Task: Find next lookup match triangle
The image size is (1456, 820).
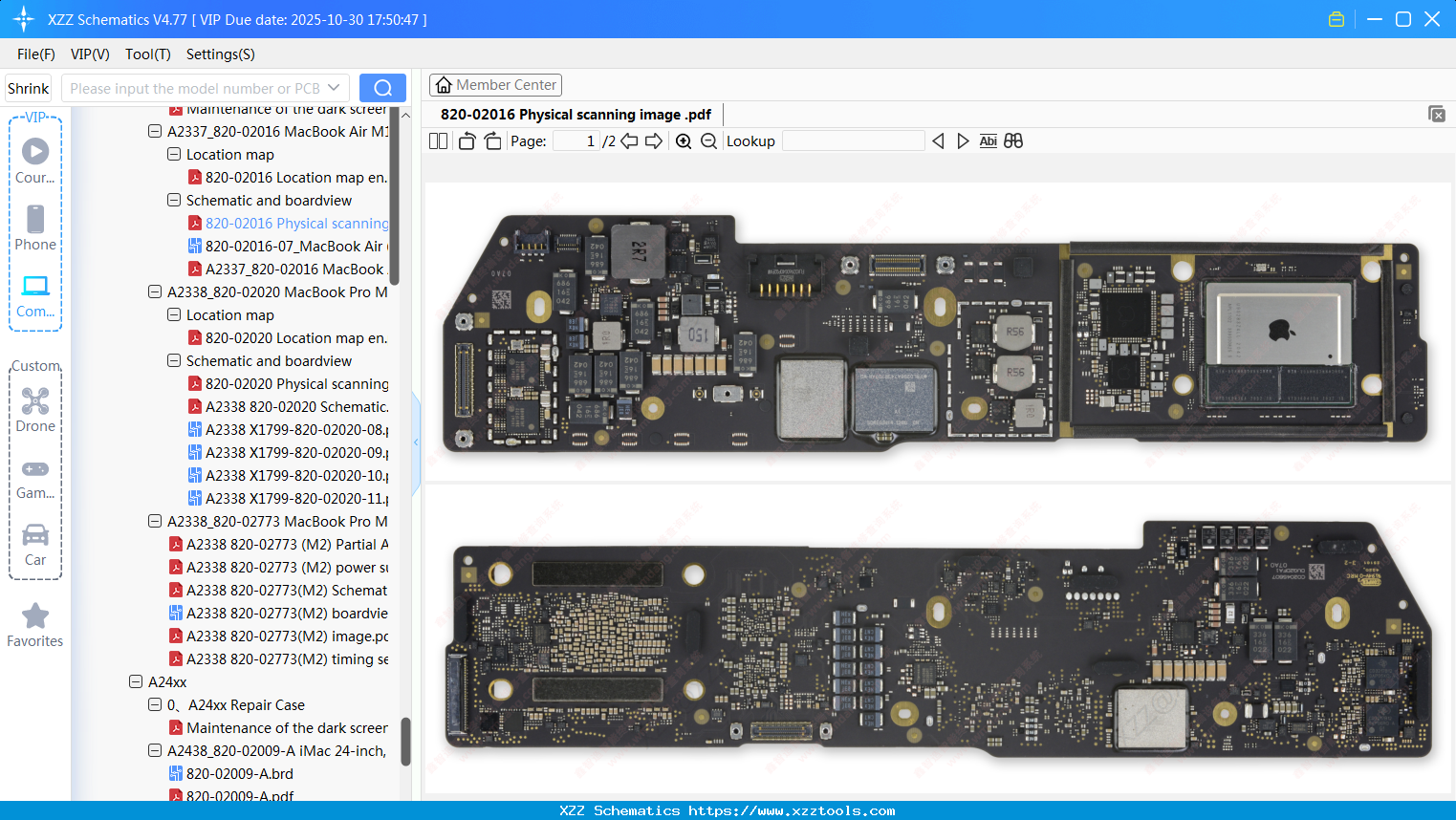Action: 963,141
